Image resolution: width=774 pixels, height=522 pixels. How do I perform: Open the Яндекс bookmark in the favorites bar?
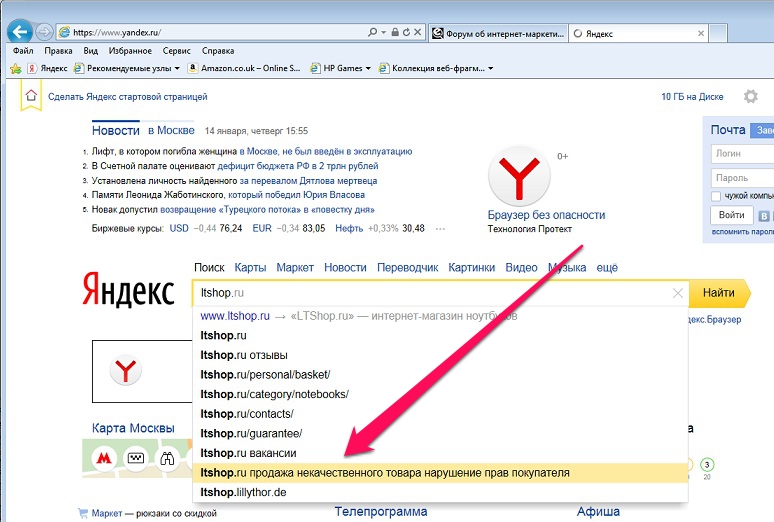tap(47, 68)
